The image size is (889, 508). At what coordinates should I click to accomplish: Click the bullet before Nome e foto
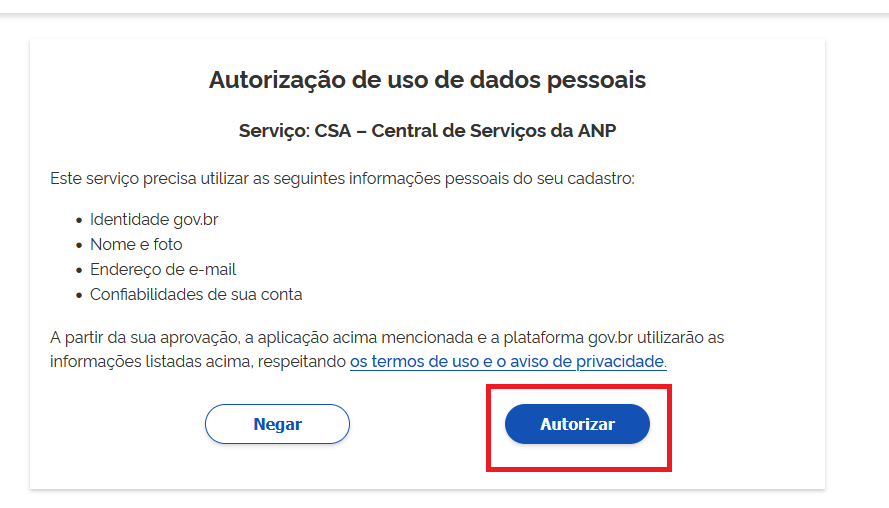78,245
